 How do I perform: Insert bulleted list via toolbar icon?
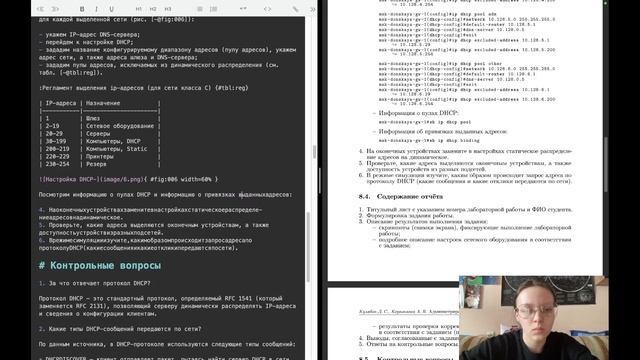[x=200, y=9]
